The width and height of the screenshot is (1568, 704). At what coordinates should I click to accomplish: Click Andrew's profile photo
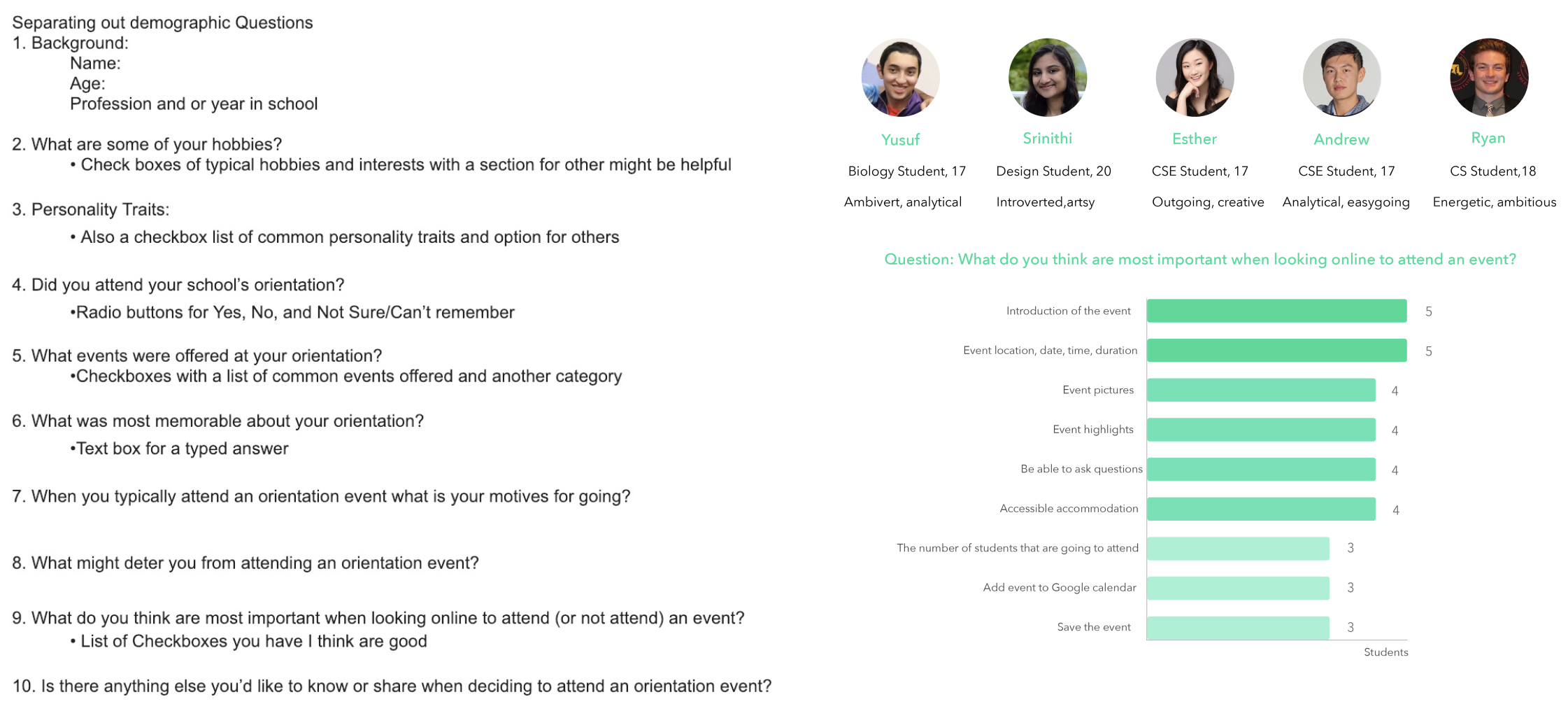click(1341, 78)
